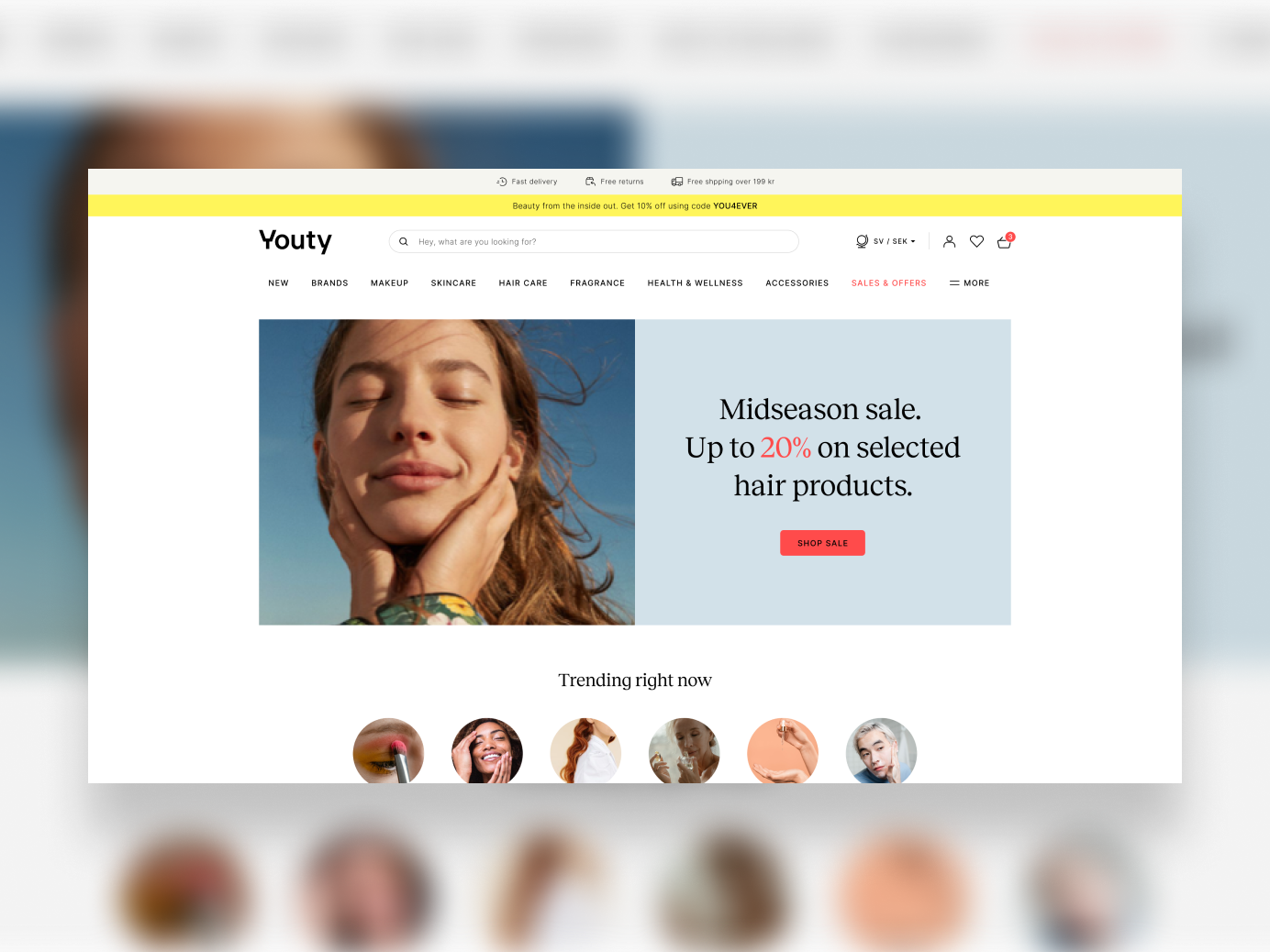Open the user account icon
Screen dimensions: 1270x952
coord(950,241)
